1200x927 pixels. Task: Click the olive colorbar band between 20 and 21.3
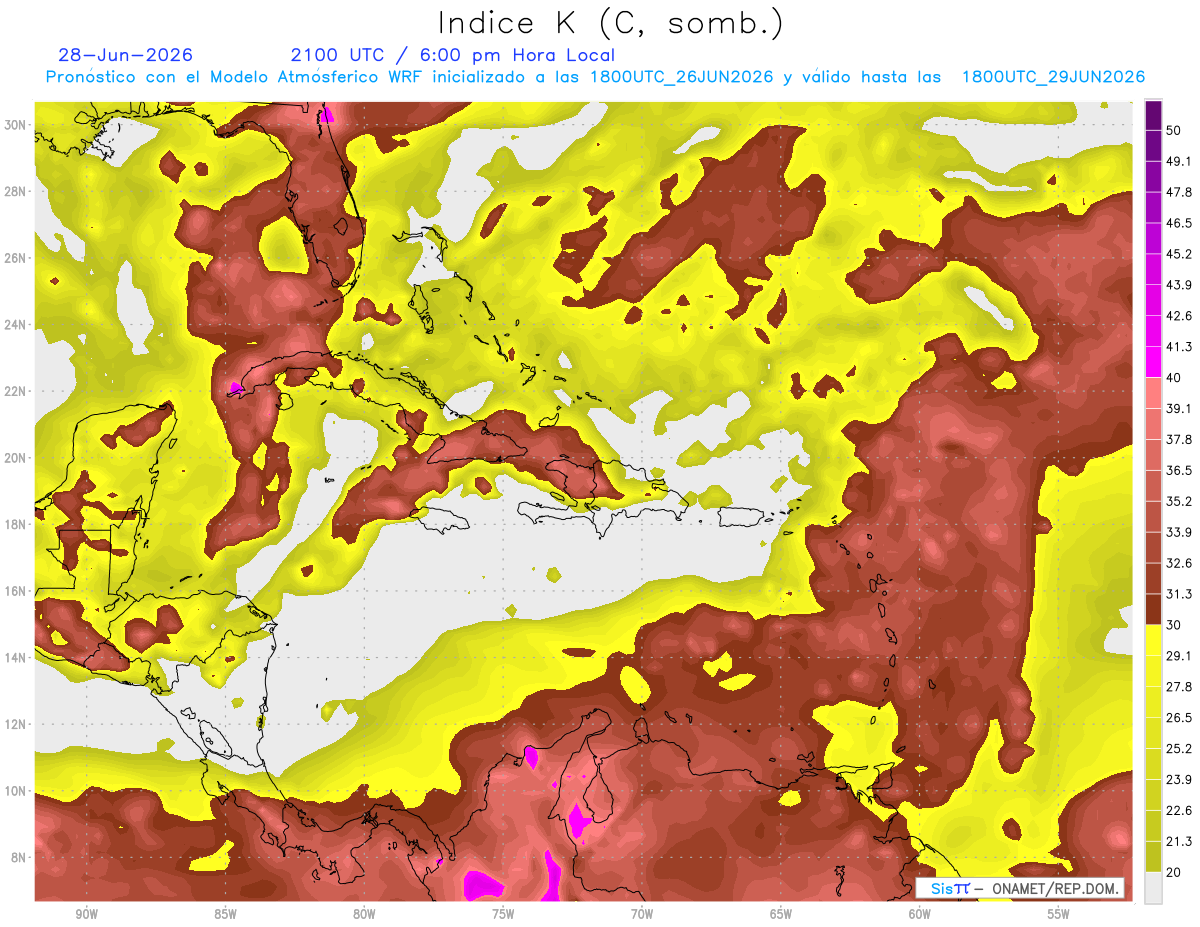1153,857
